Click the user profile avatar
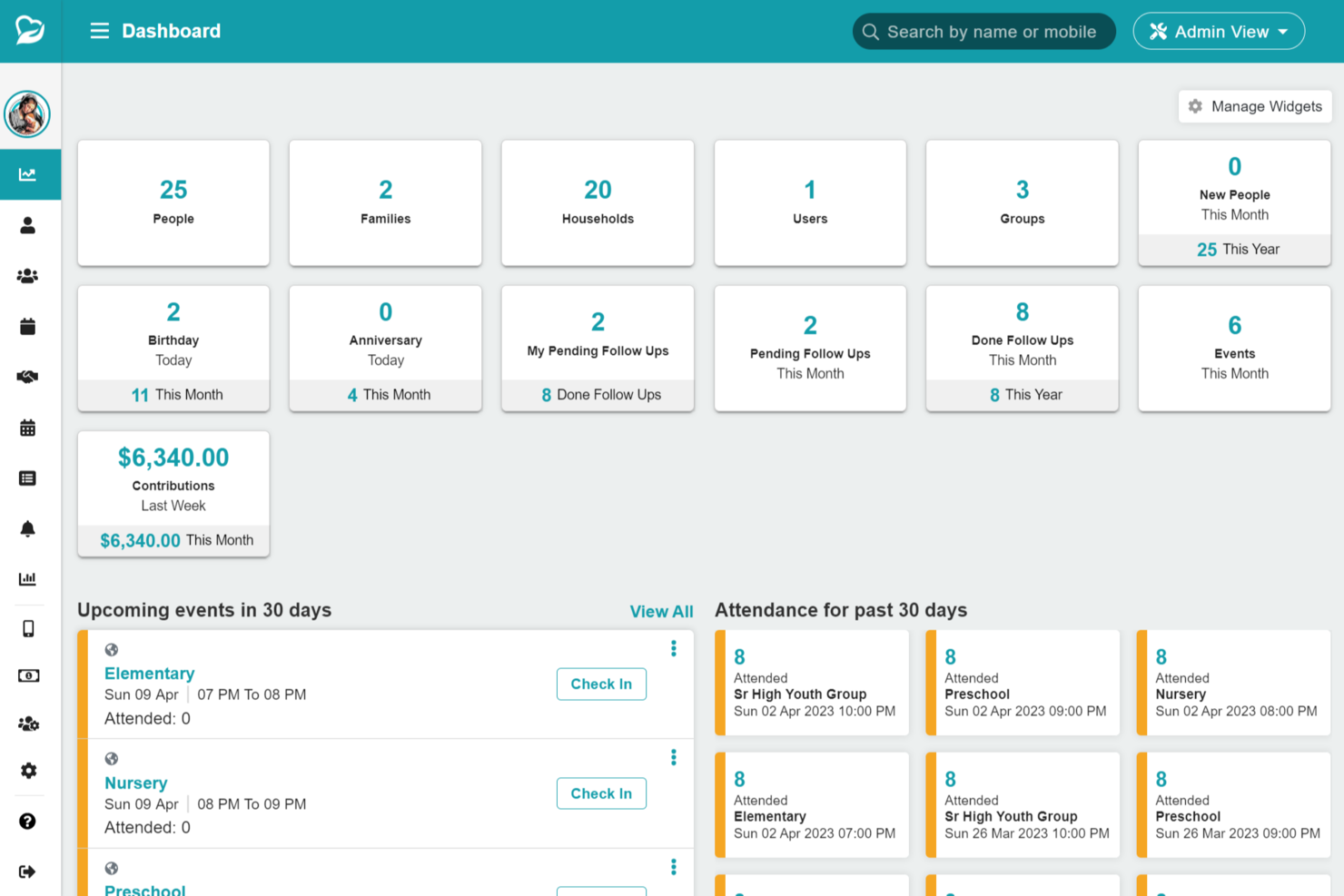Screen dimensions: 1344x896 click(27, 114)
